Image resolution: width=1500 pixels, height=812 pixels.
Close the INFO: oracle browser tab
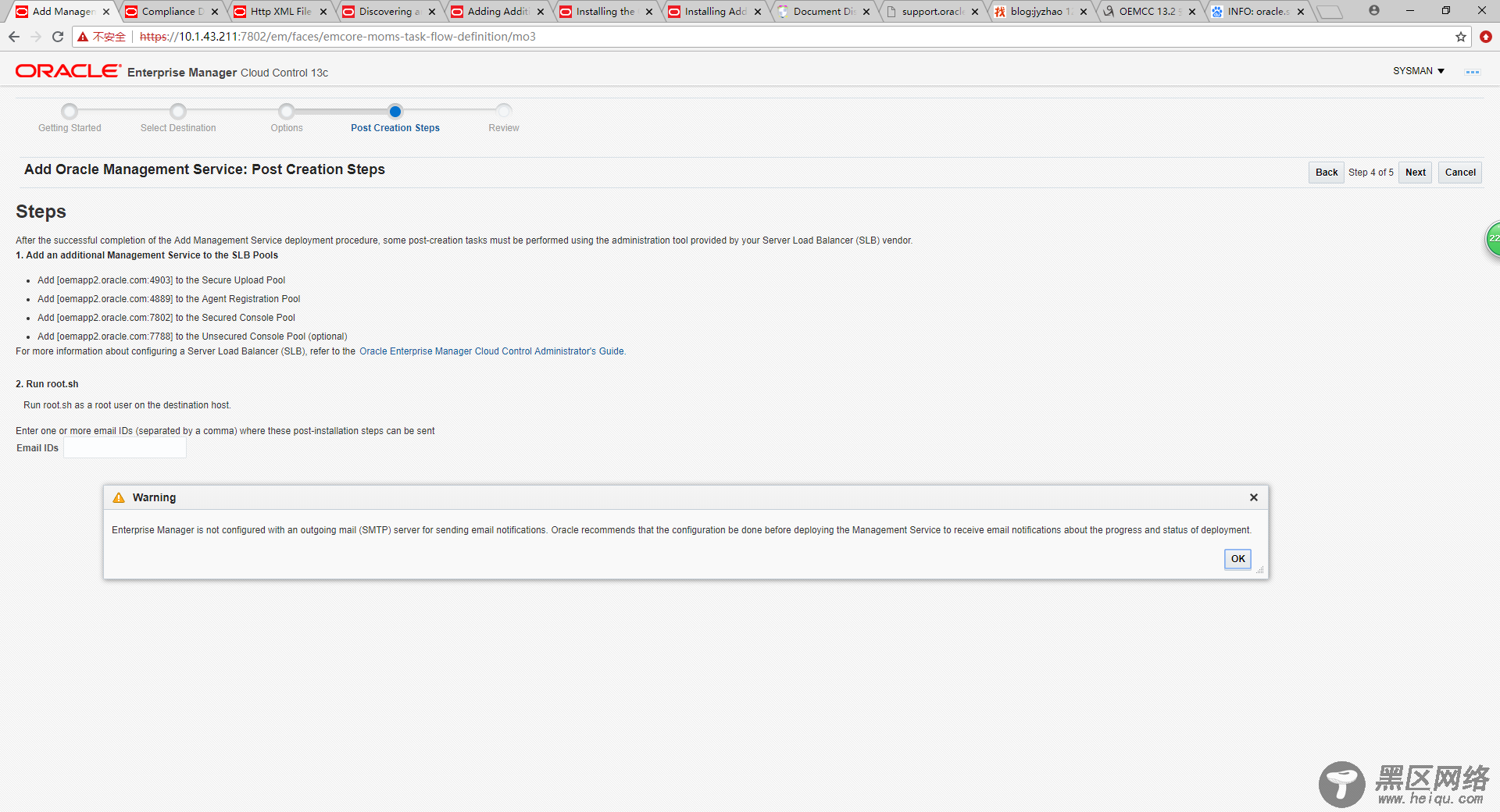coord(1301,12)
